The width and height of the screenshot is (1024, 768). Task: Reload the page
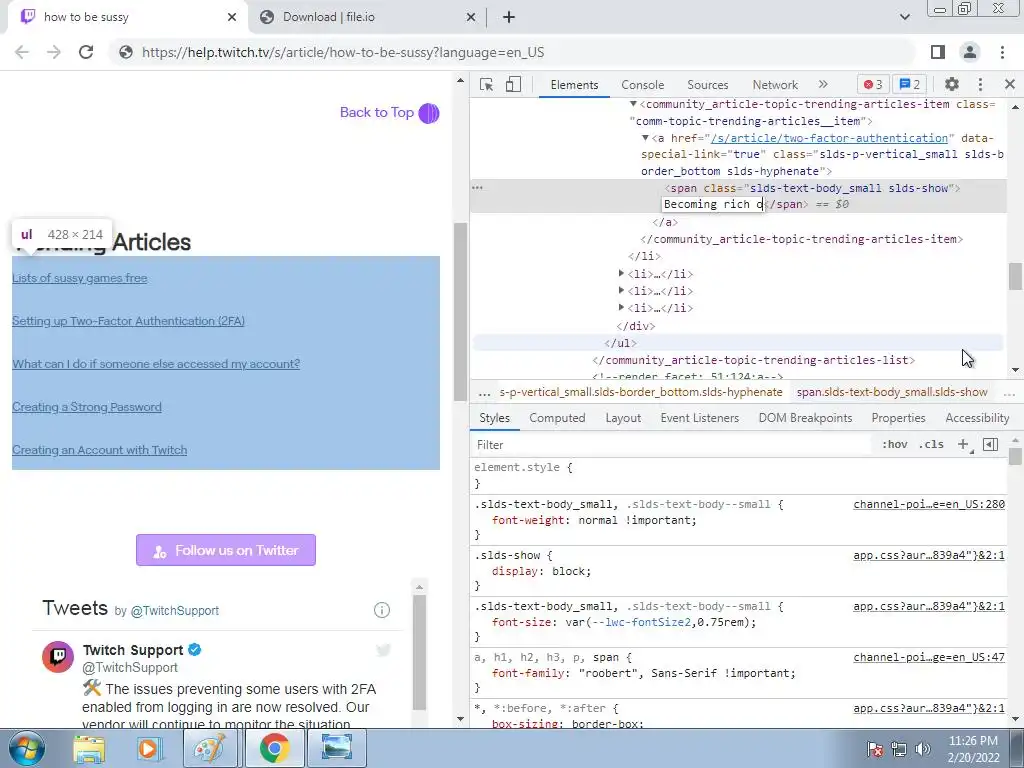pos(86,52)
